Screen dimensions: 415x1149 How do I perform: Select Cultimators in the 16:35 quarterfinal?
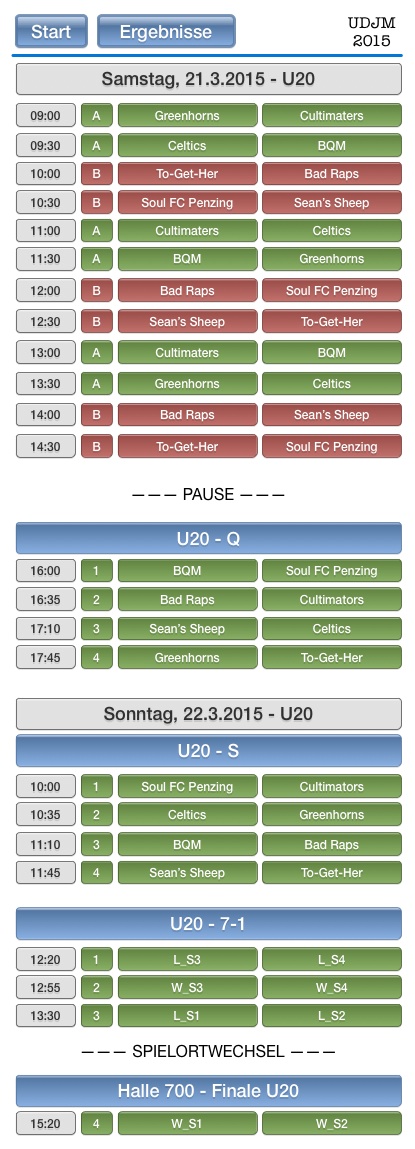coord(331,599)
